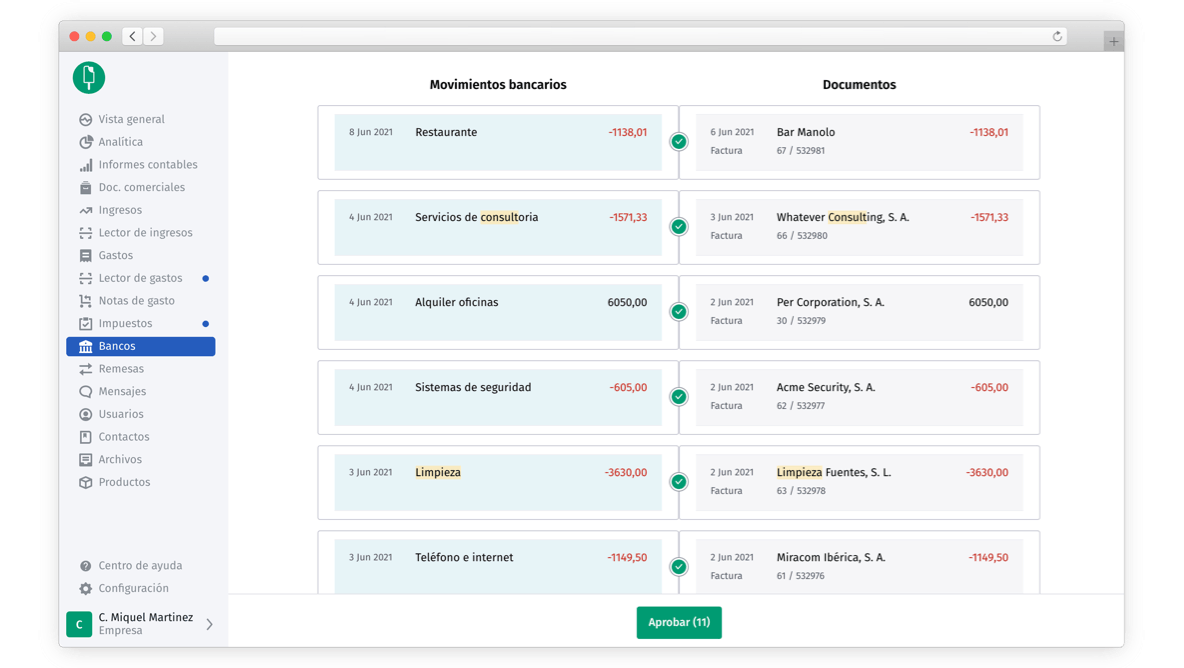The width and height of the screenshot is (1184, 668).
Task: Toggle the match check for Restaurante row
Action: [x=679, y=142]
